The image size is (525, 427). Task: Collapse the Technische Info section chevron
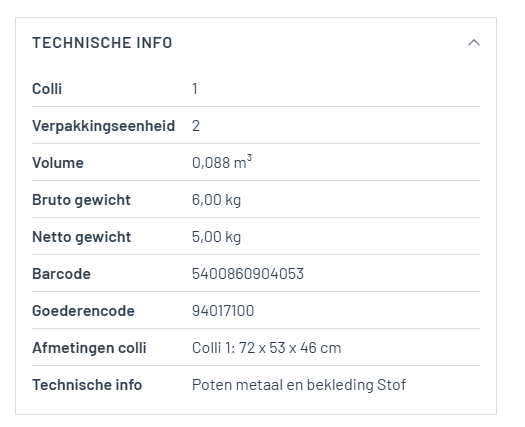[474, 43]
